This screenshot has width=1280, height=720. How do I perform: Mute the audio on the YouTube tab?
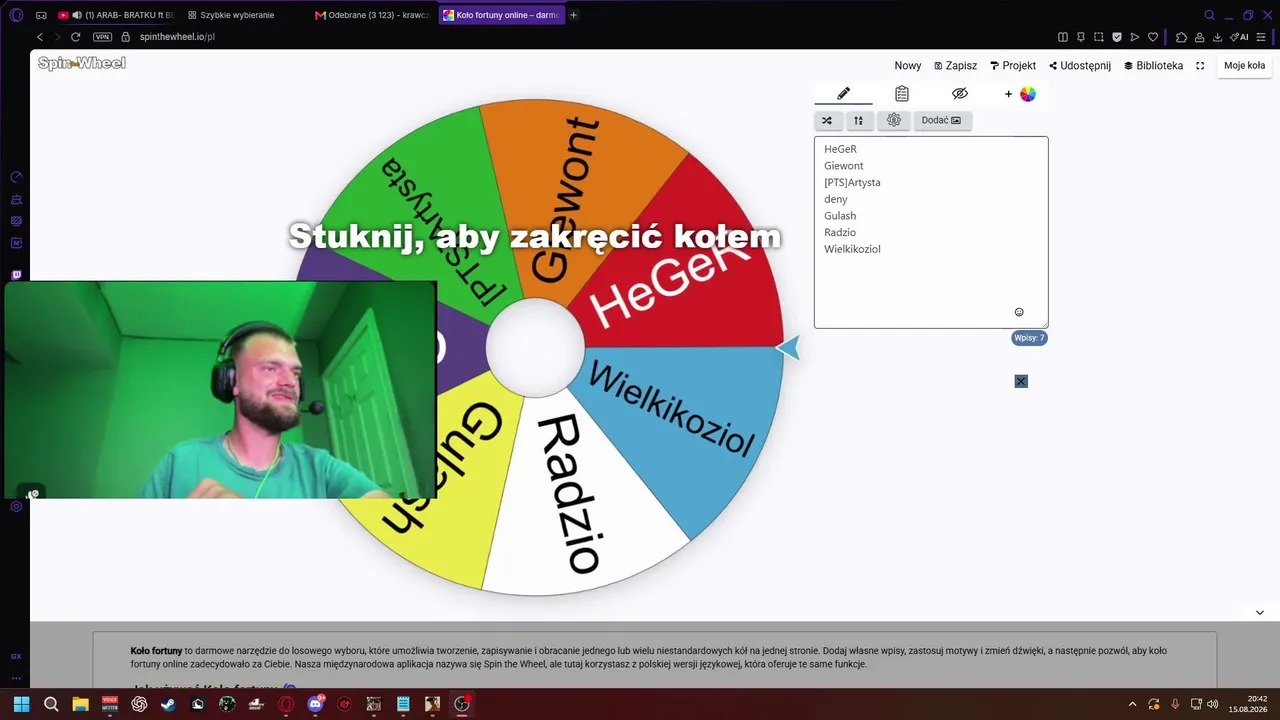pyautogui.click(x=77, y=15)
